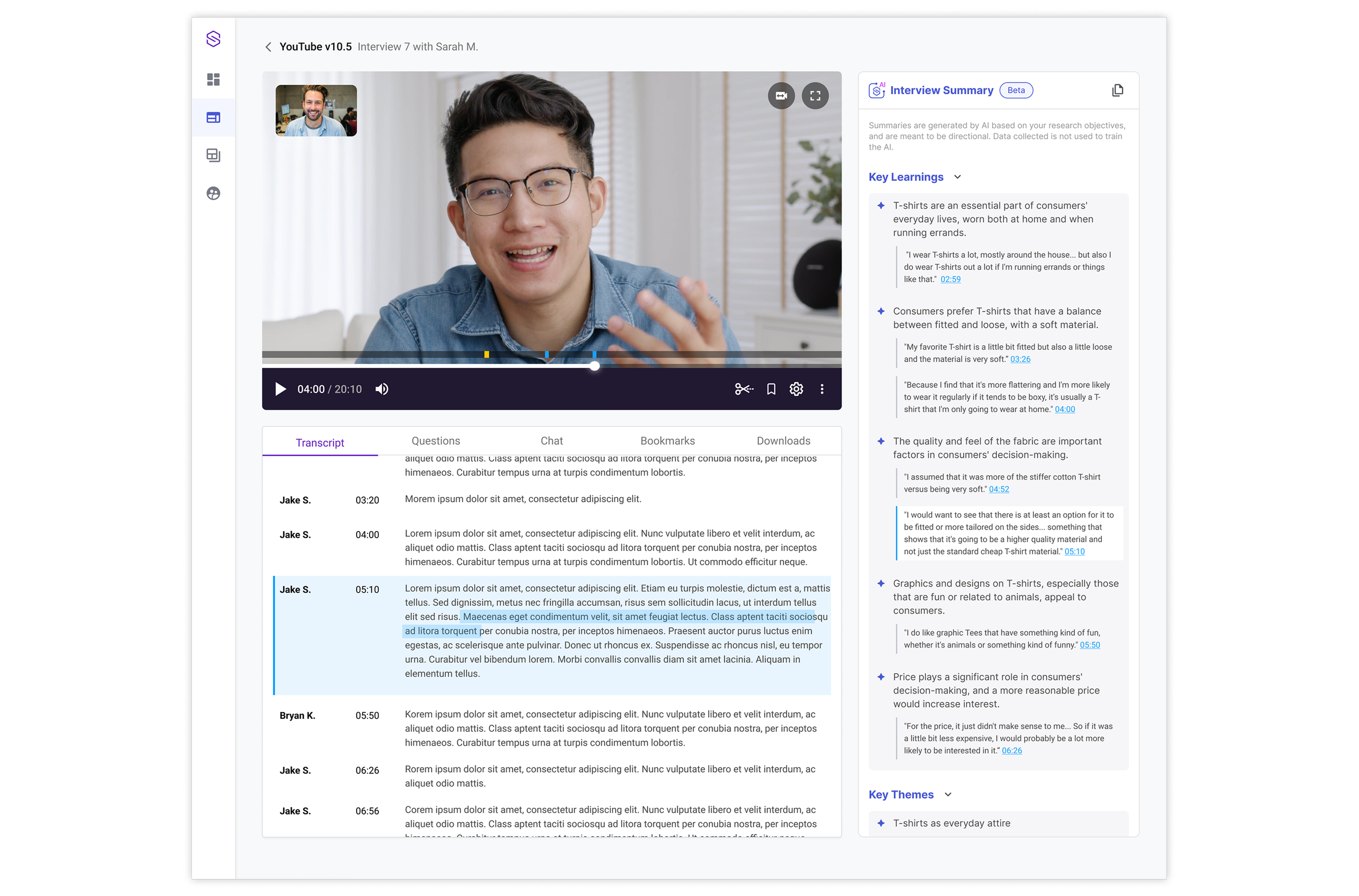Click the 04:00 link in summary quote
Image resolution: width=1359 pixels, height=896 pixels.
click(1064, 410)
